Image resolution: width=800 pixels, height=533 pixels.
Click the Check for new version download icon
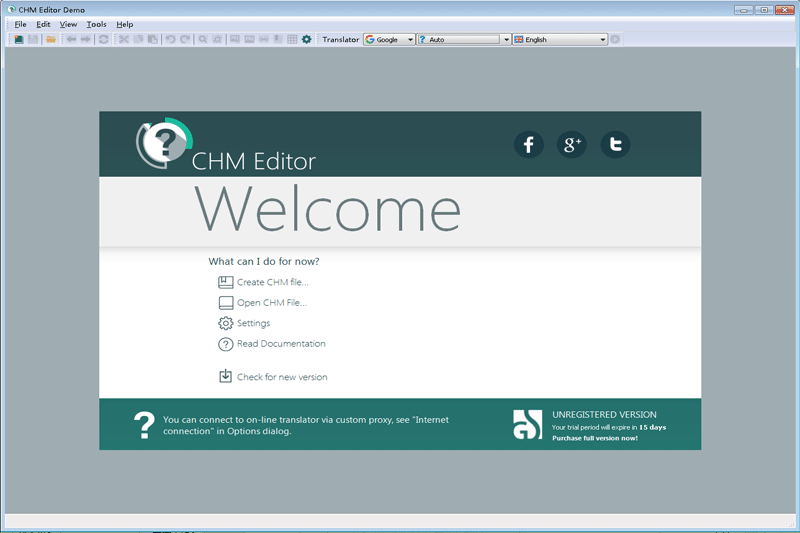click(226, 376)
